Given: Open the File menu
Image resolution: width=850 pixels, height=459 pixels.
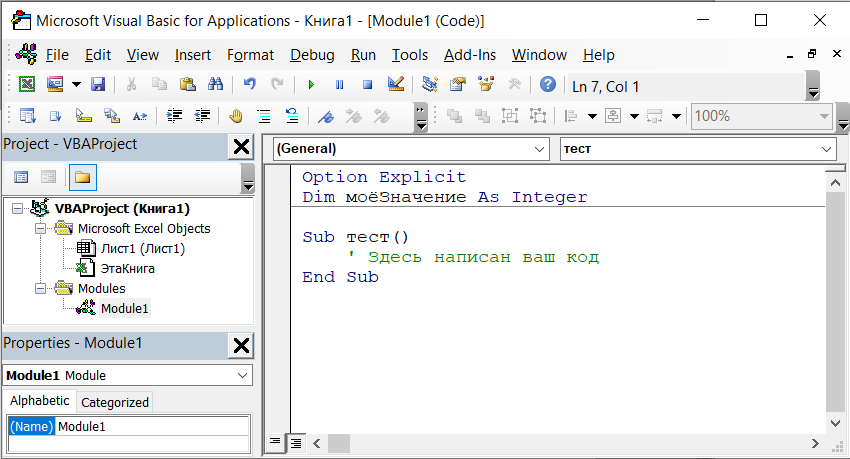Looking at the screenshot, I should point(57,55).
